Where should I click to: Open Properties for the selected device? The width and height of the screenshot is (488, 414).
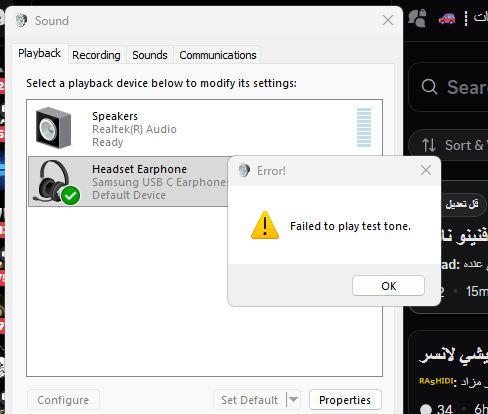(345, 400)
